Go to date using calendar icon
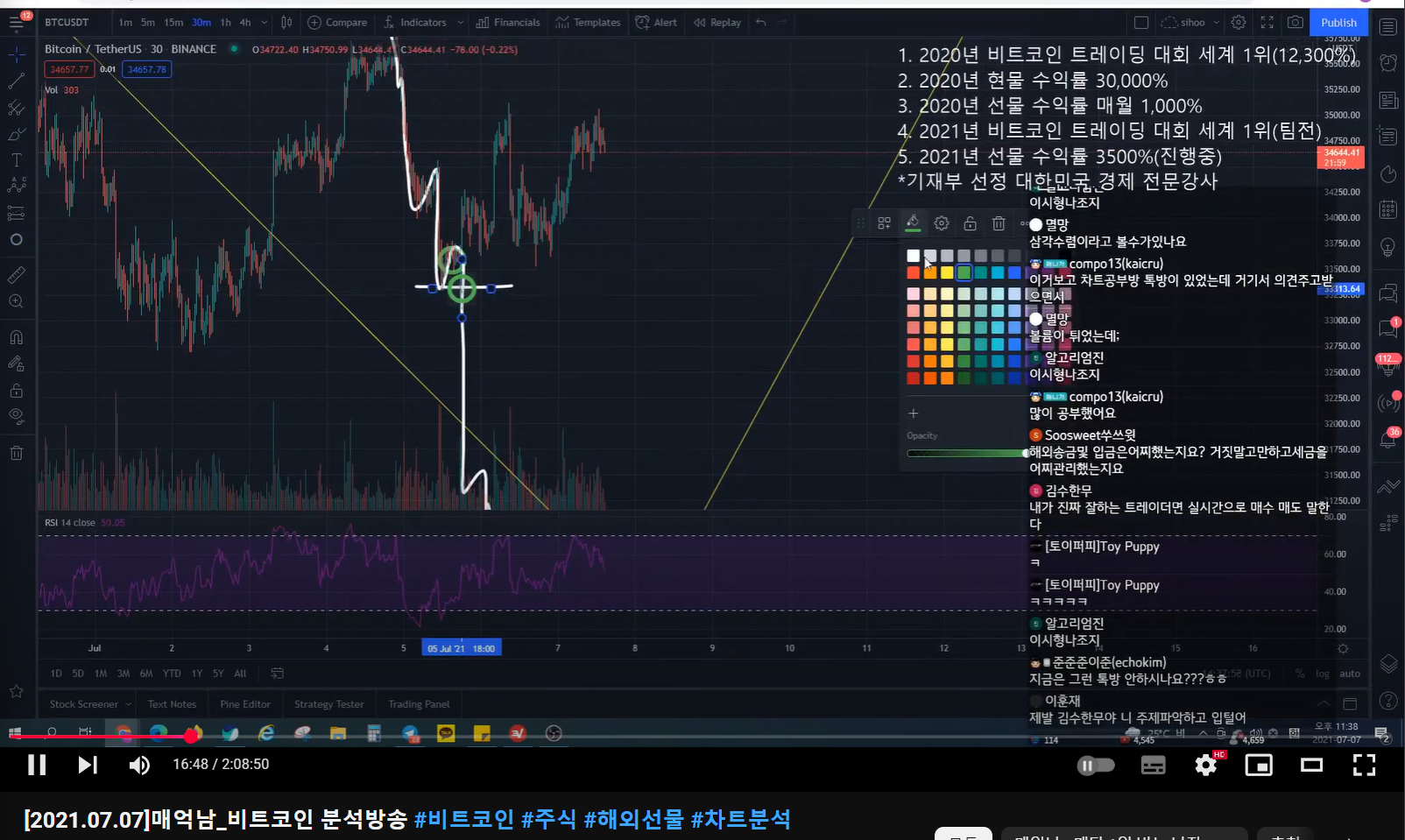This screenshot has height=840, width=1405. click(277, 674)
